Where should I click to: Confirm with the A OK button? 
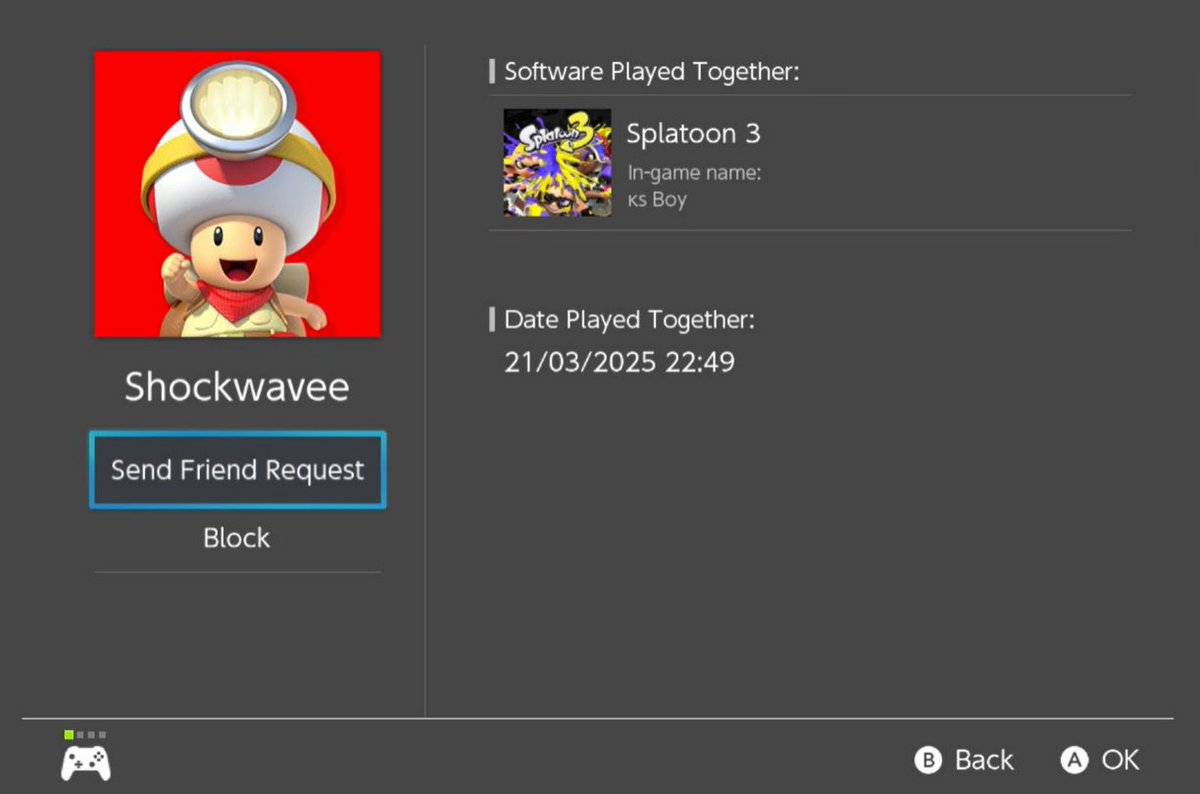(x=1100, y=760)
